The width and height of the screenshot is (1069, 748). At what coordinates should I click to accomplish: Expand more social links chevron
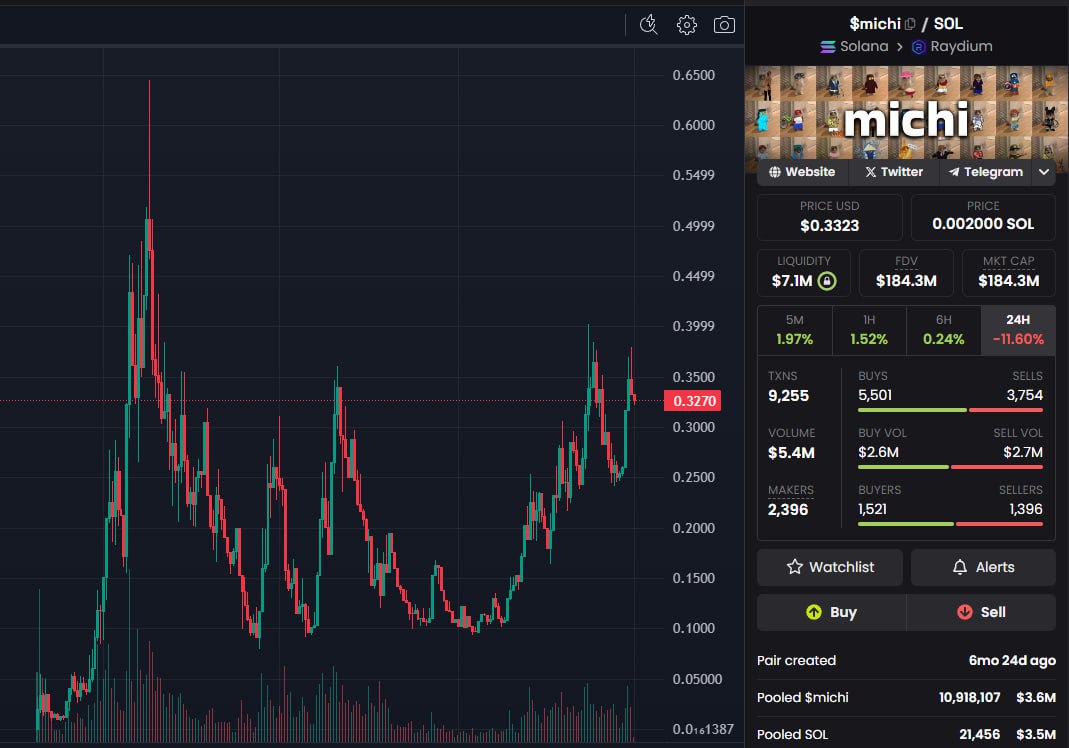coord(1044,172)
